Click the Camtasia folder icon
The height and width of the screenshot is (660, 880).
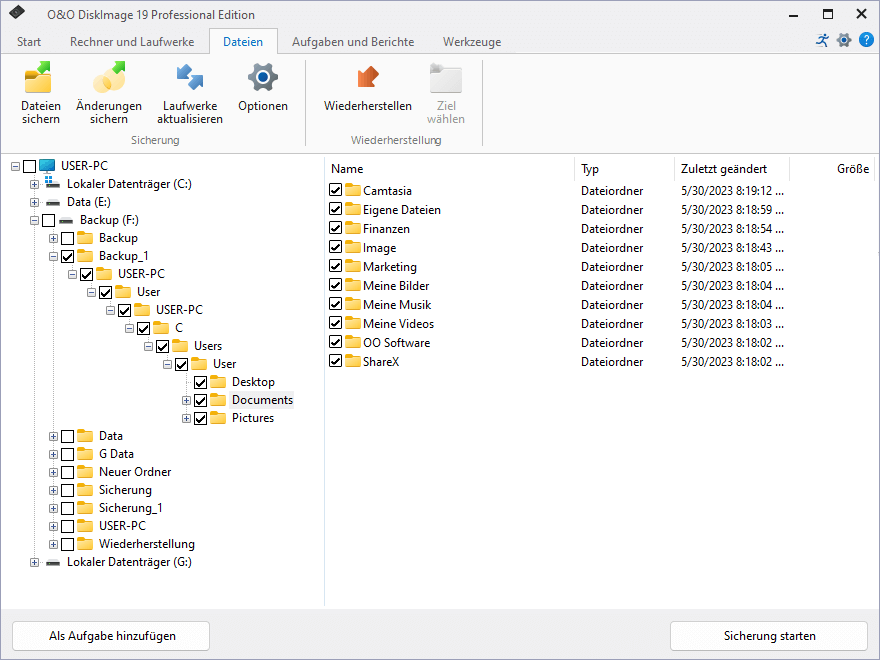(x=353, y=190)
